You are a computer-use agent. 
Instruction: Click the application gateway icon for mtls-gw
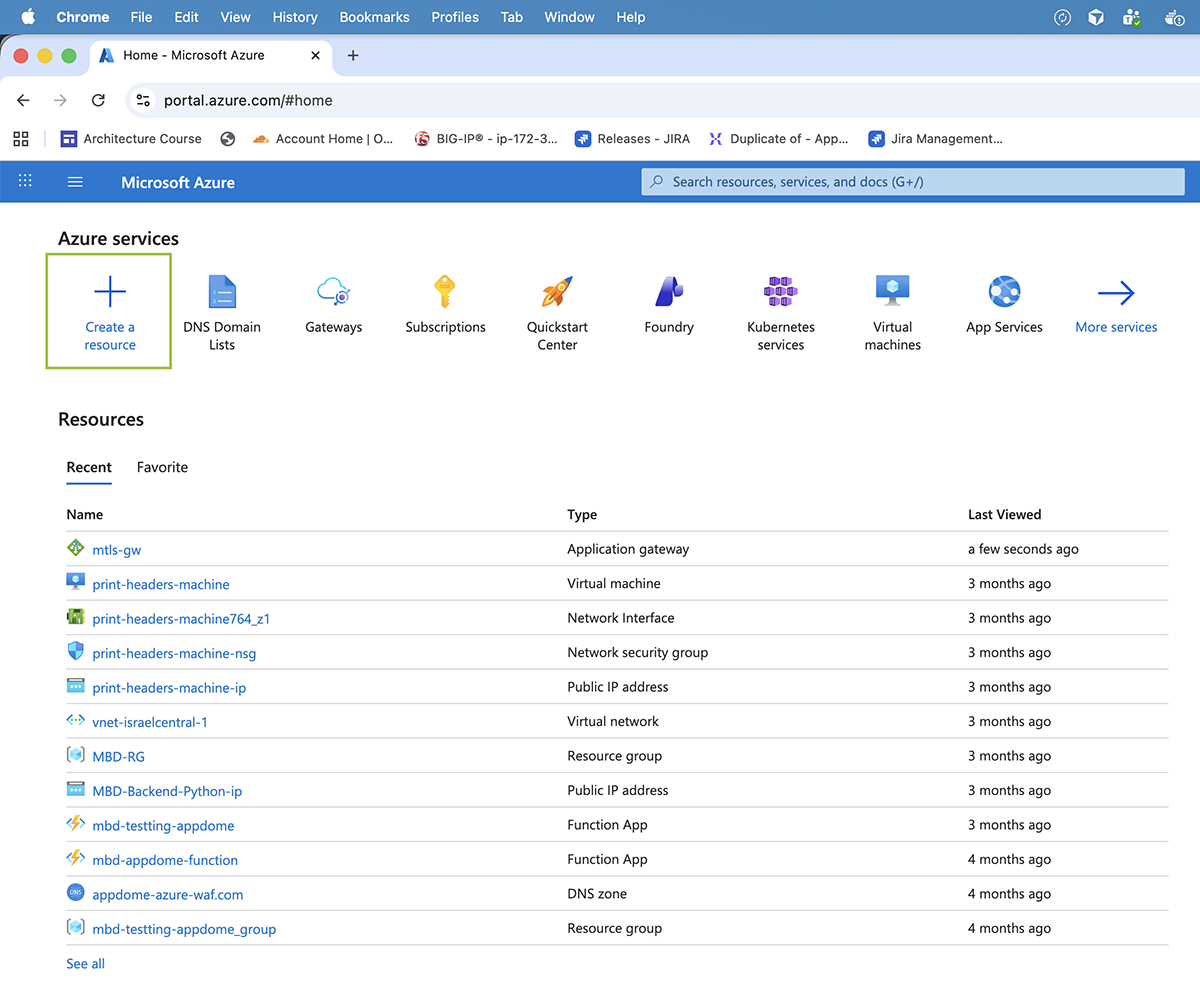[76, 548]
